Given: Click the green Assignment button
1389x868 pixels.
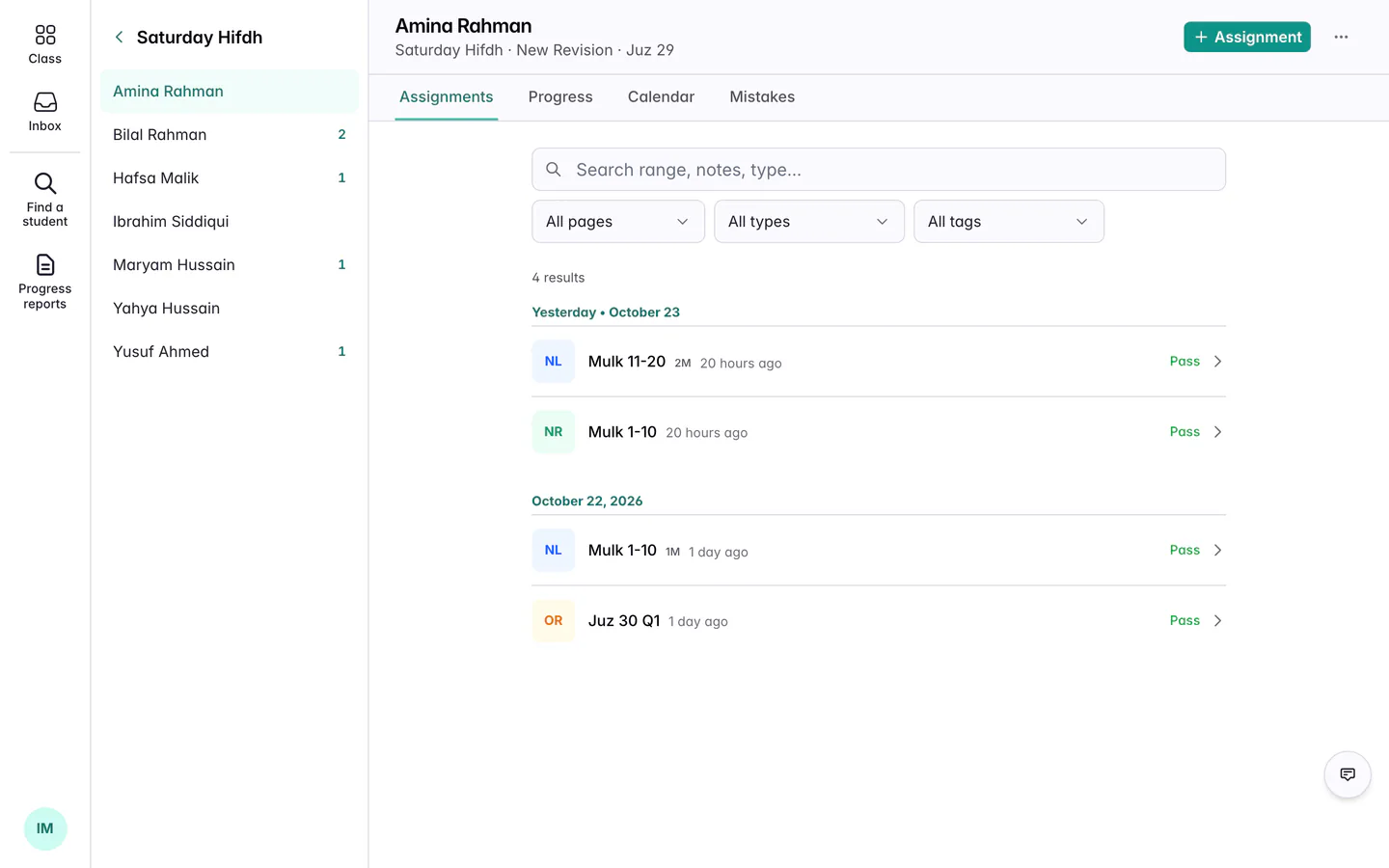Looking at the screenshot, I should pyautogui.click(x=1246, y=37).
